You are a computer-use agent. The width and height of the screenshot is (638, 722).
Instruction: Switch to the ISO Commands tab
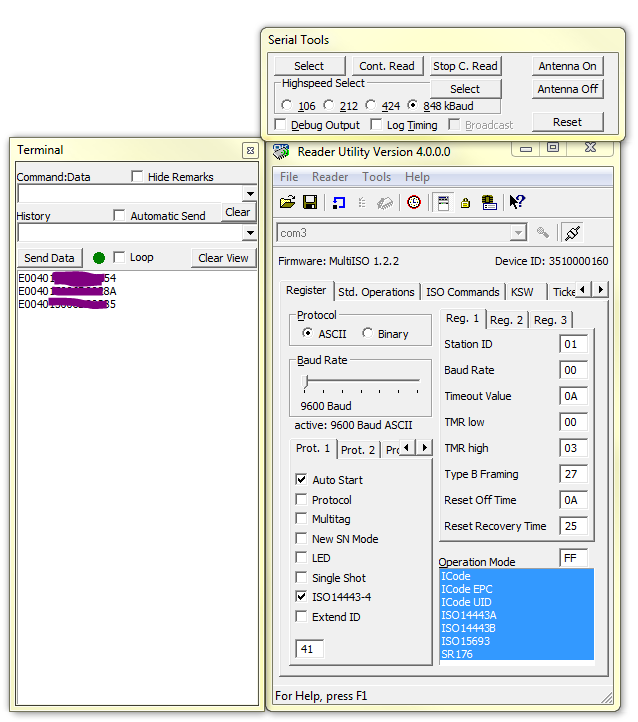point(462,292)
